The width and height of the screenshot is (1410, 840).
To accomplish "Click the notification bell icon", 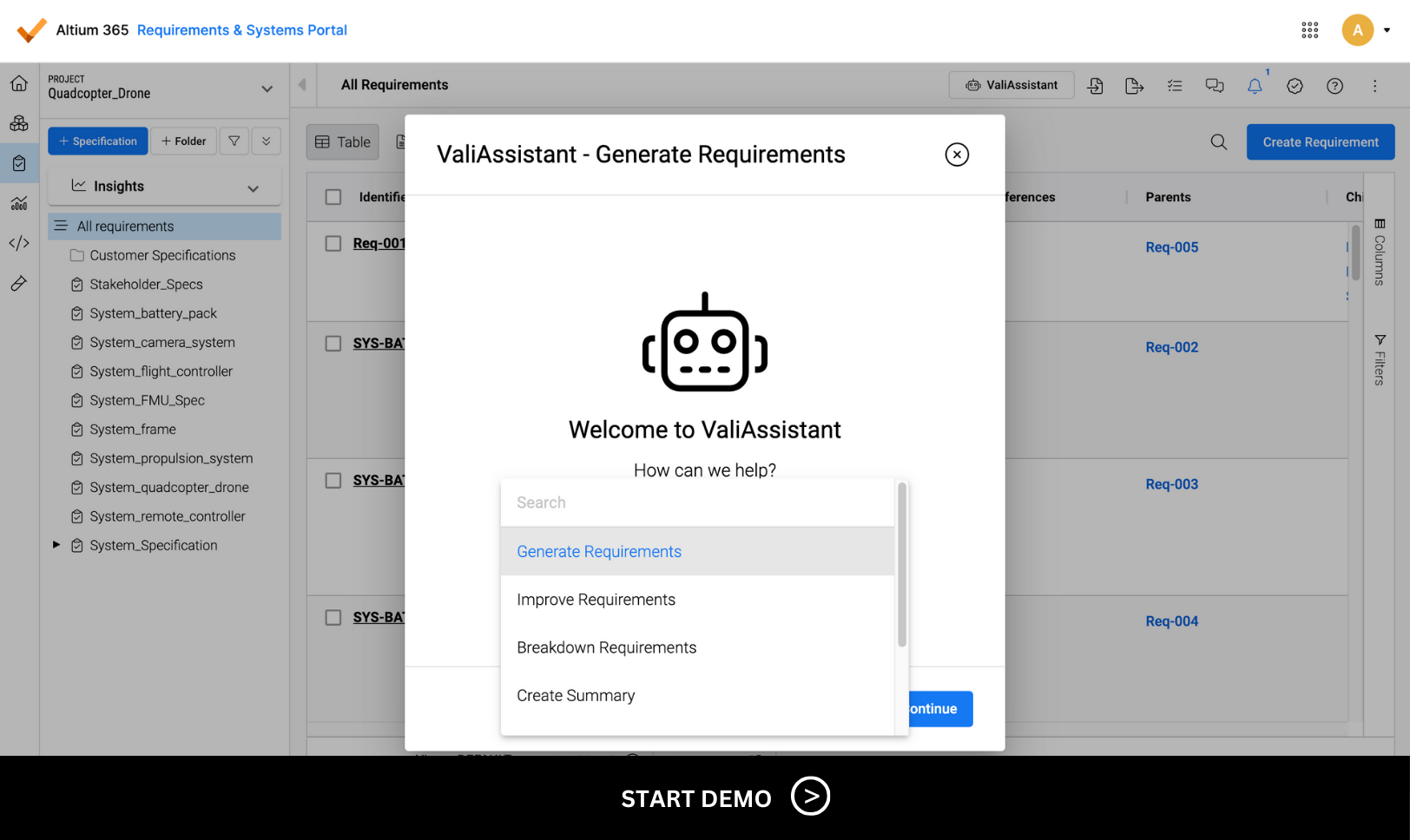I will coord(1255,86).
